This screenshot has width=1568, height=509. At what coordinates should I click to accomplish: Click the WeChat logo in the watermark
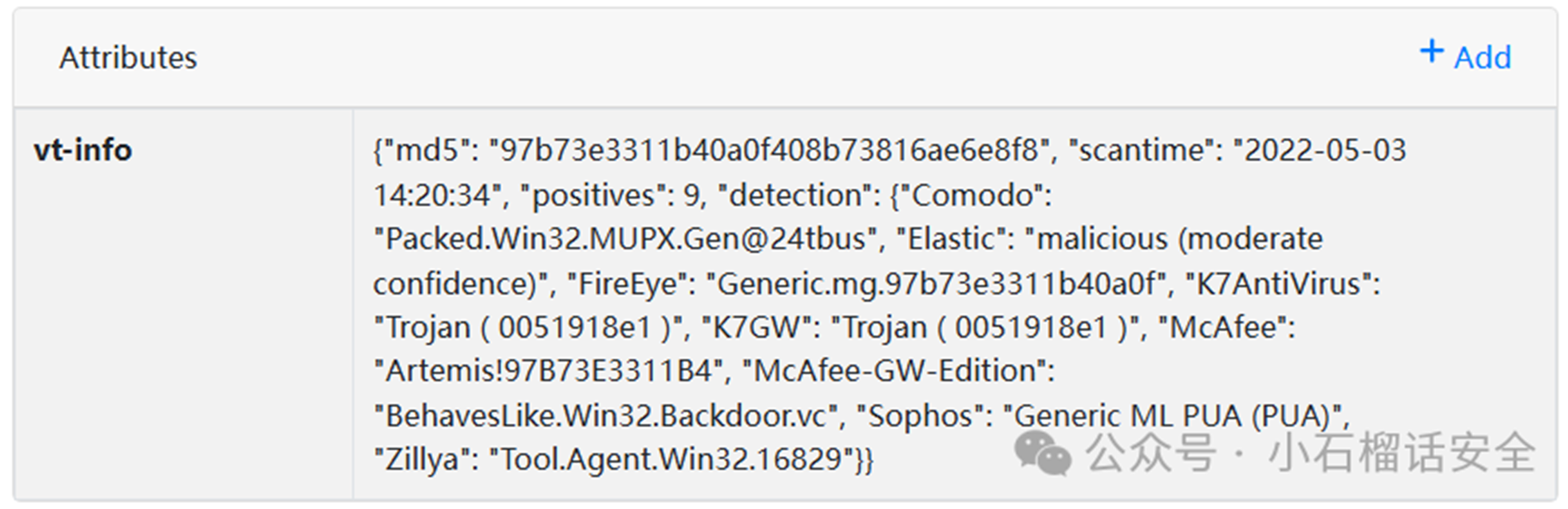point(1043,452)
